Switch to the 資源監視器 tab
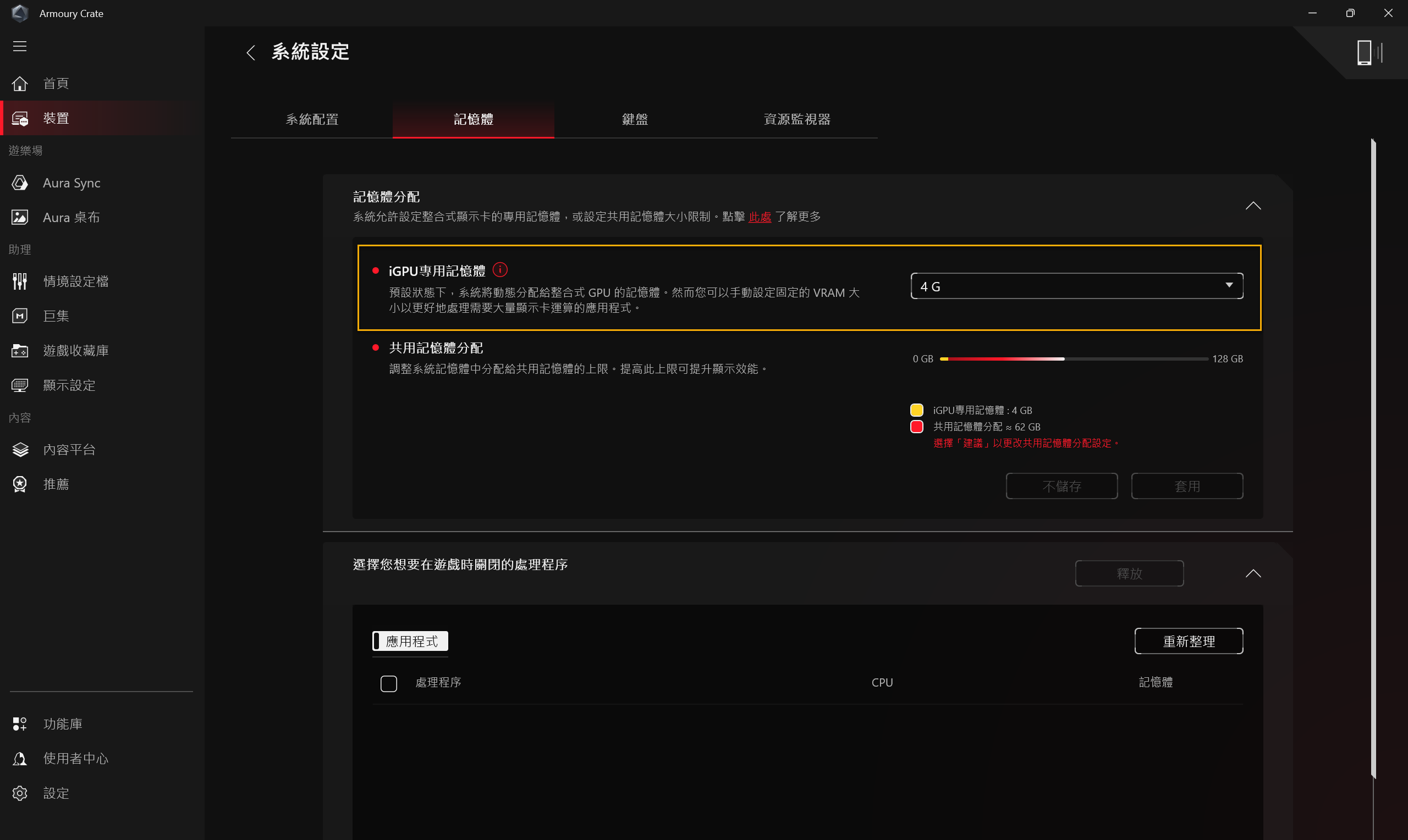1408x840 pixels. pos(796,119)
